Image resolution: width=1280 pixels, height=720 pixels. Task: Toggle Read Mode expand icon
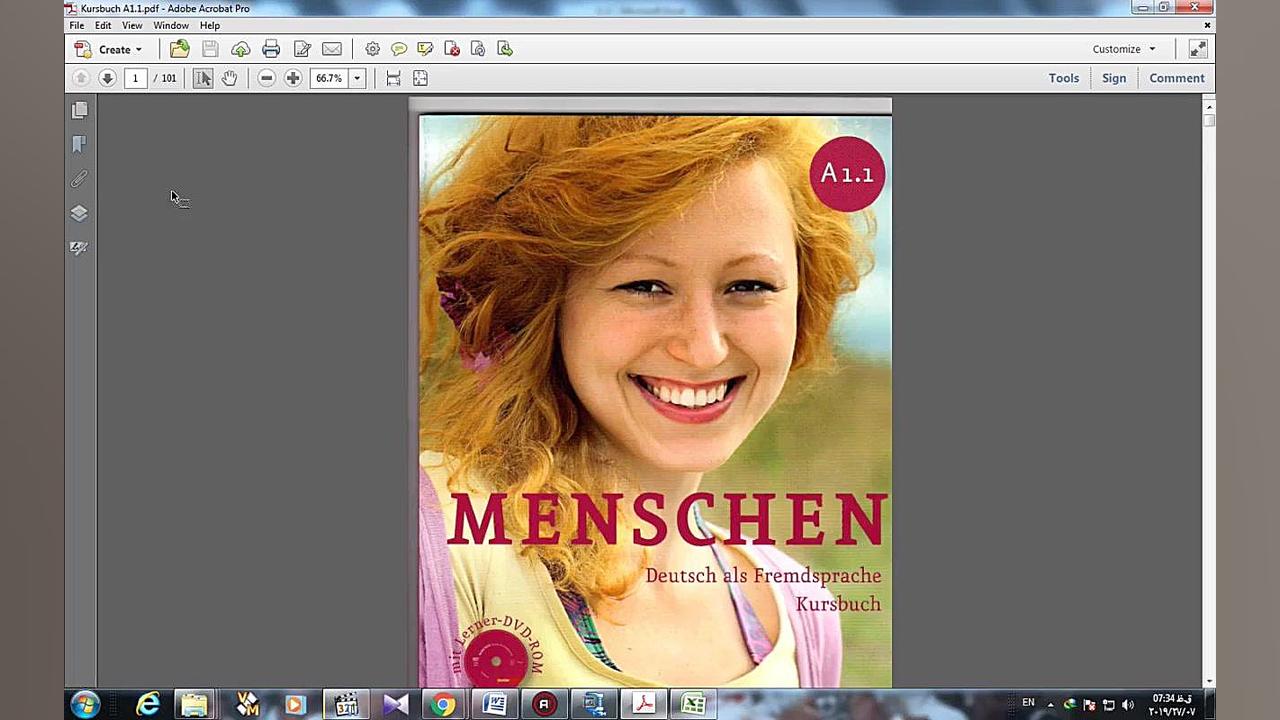pyautogui.click(x=1197, y=49)
